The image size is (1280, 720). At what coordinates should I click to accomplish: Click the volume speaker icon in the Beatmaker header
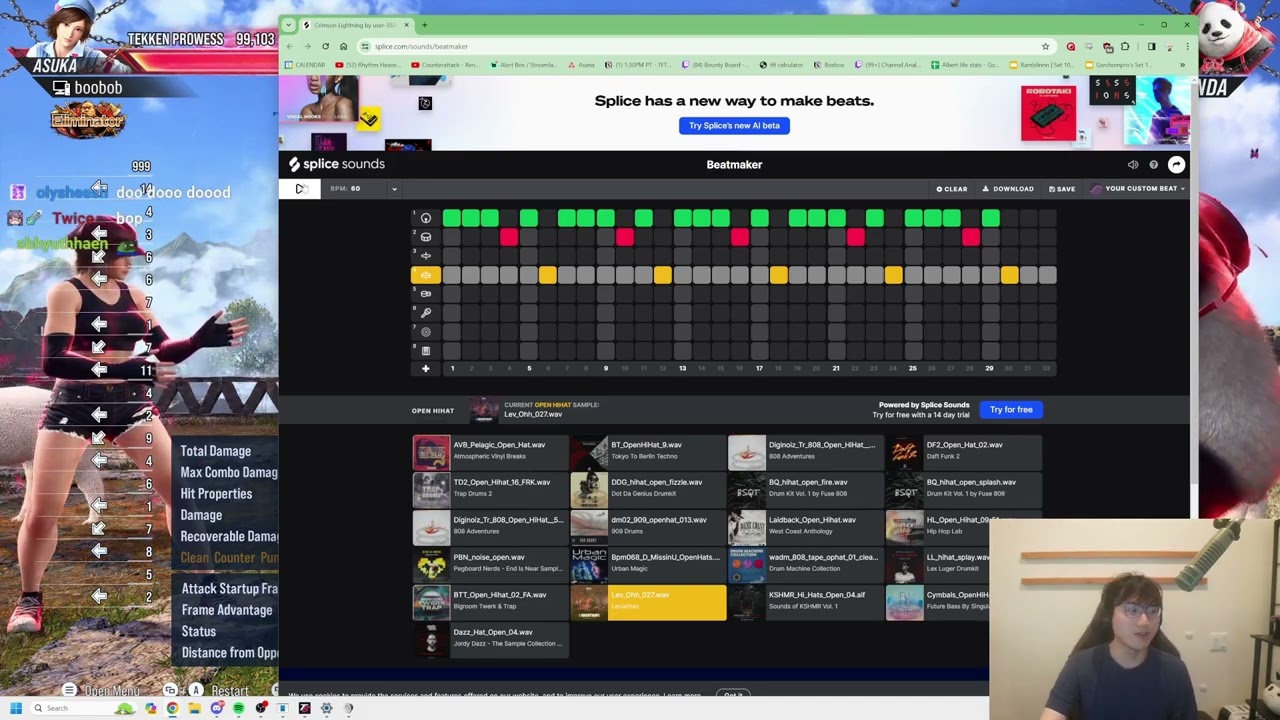1133,165
